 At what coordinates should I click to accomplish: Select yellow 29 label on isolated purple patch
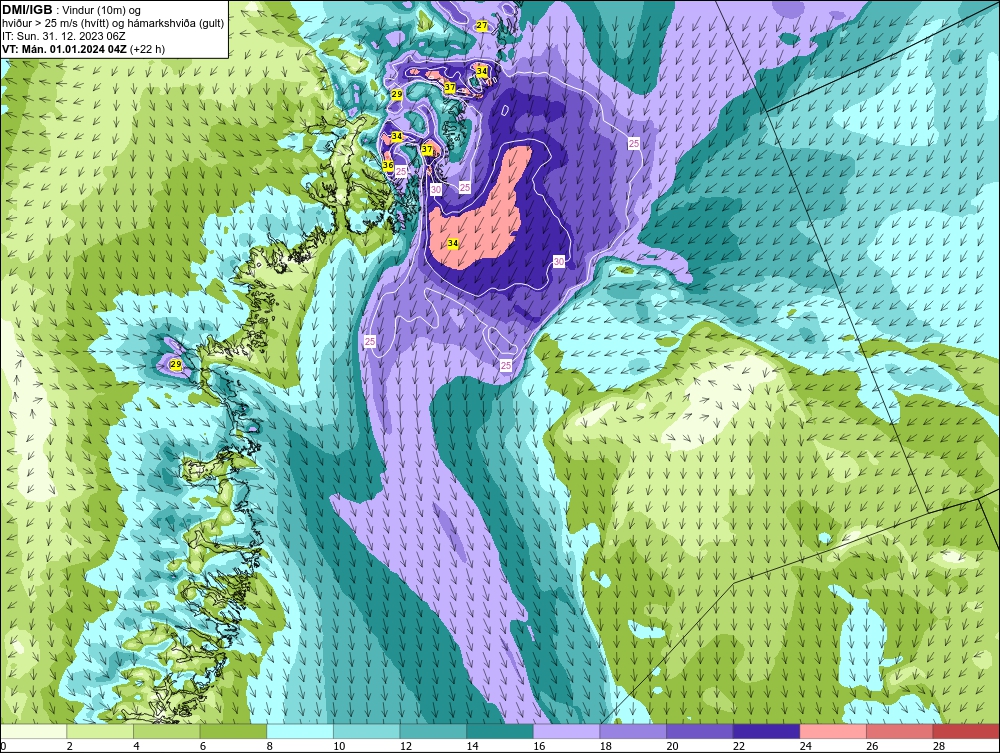point(177,365)
